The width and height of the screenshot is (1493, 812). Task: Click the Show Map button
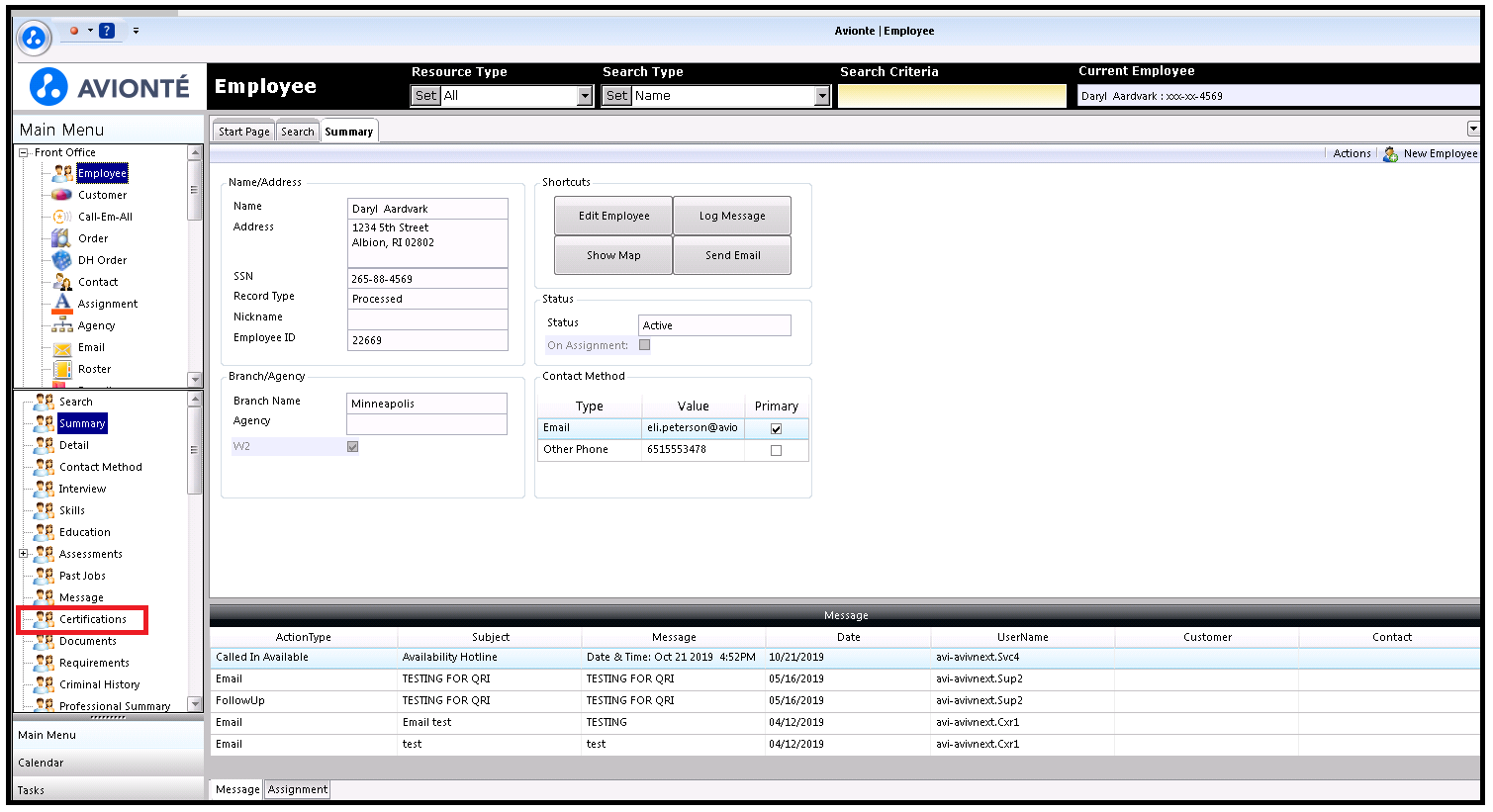(x=613, y=255)
